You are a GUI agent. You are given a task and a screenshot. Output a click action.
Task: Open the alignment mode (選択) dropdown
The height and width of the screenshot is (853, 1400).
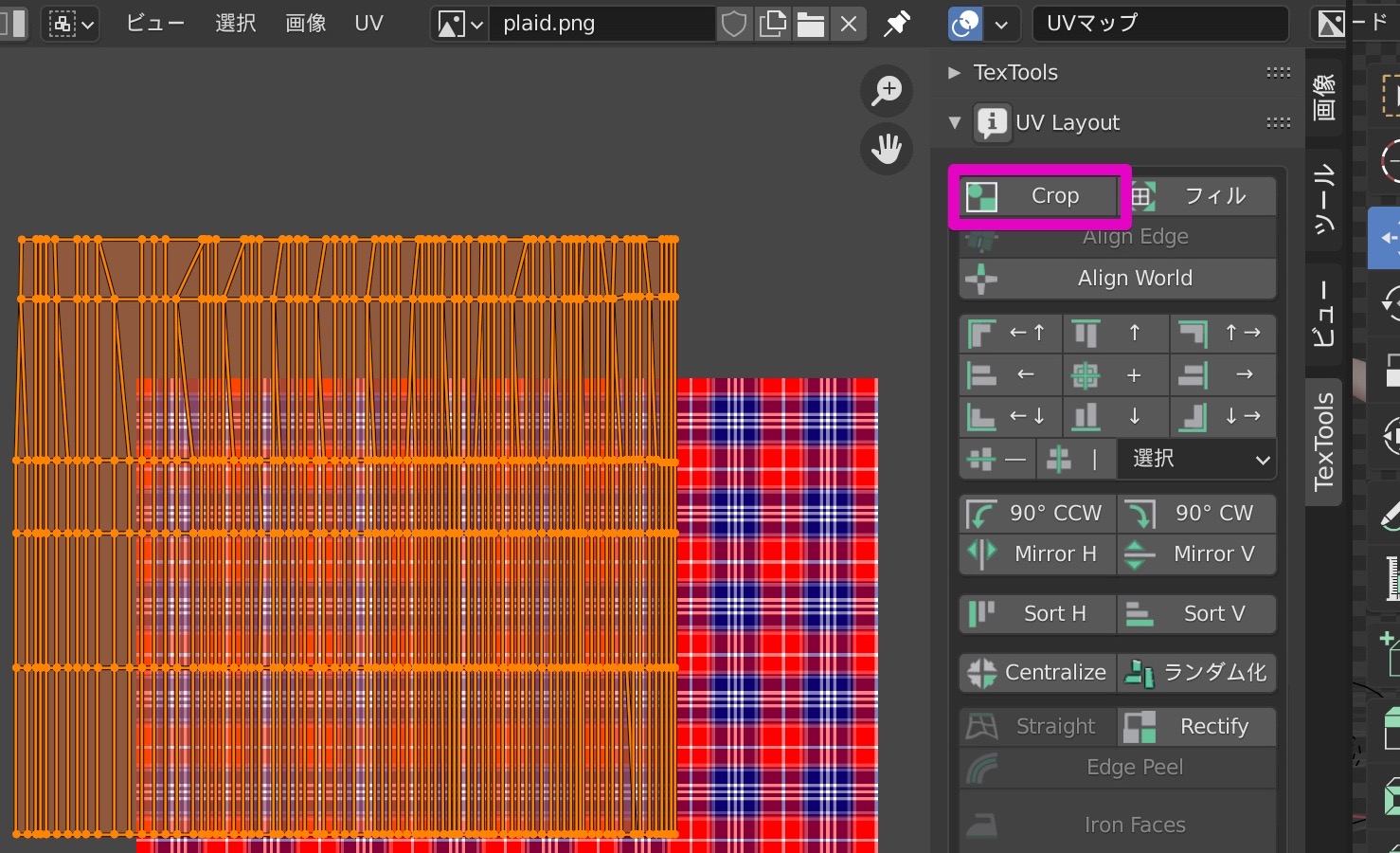pyautogui.click(x=1196, y=460)
